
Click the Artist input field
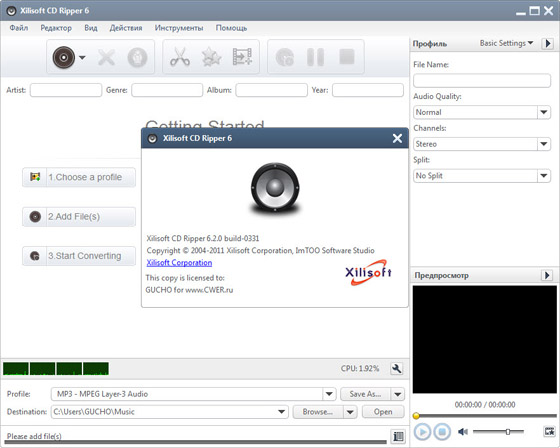point(66,90)
